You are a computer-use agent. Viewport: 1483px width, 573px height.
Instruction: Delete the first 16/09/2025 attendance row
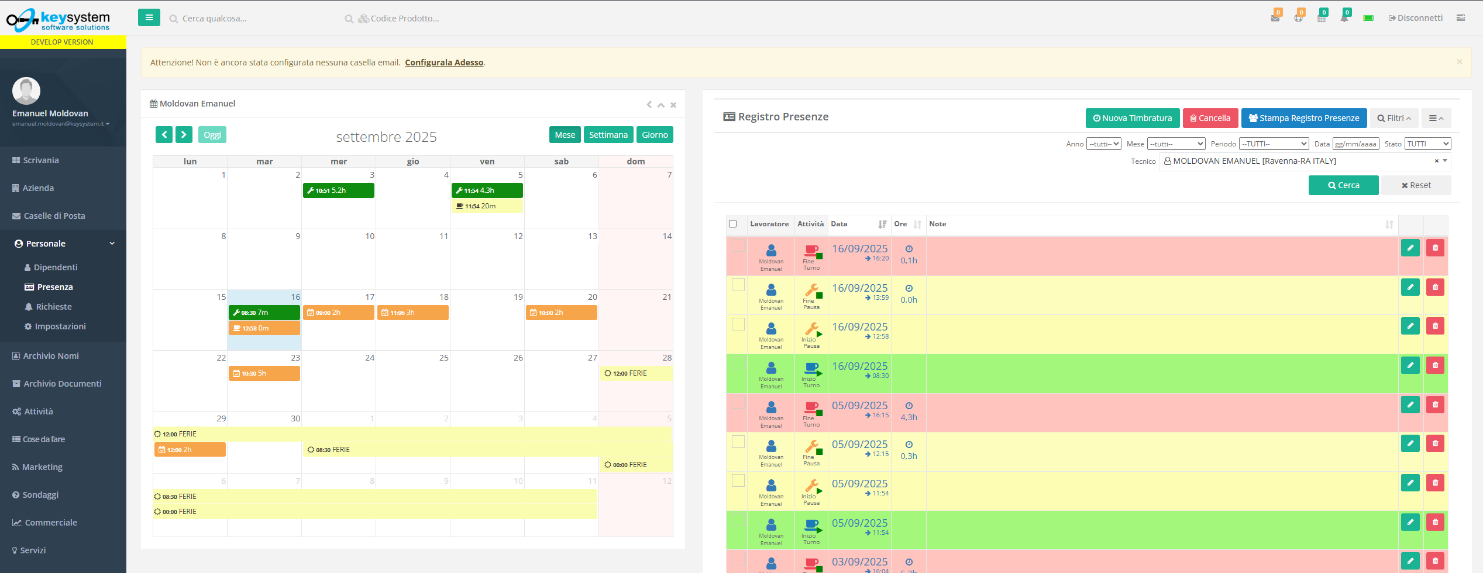(1435, 248)
